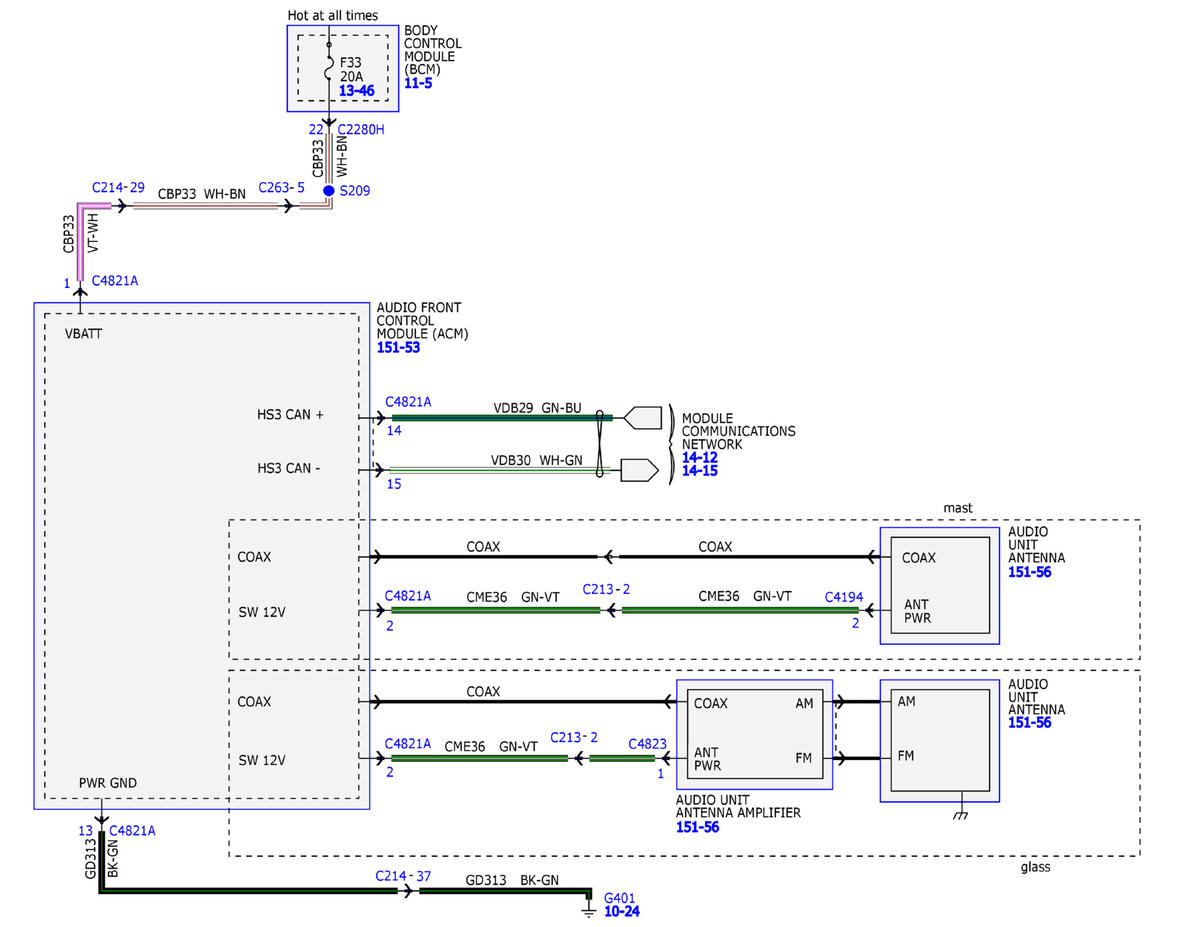Click pin number 15 on HS3 CAN - line

392,484
